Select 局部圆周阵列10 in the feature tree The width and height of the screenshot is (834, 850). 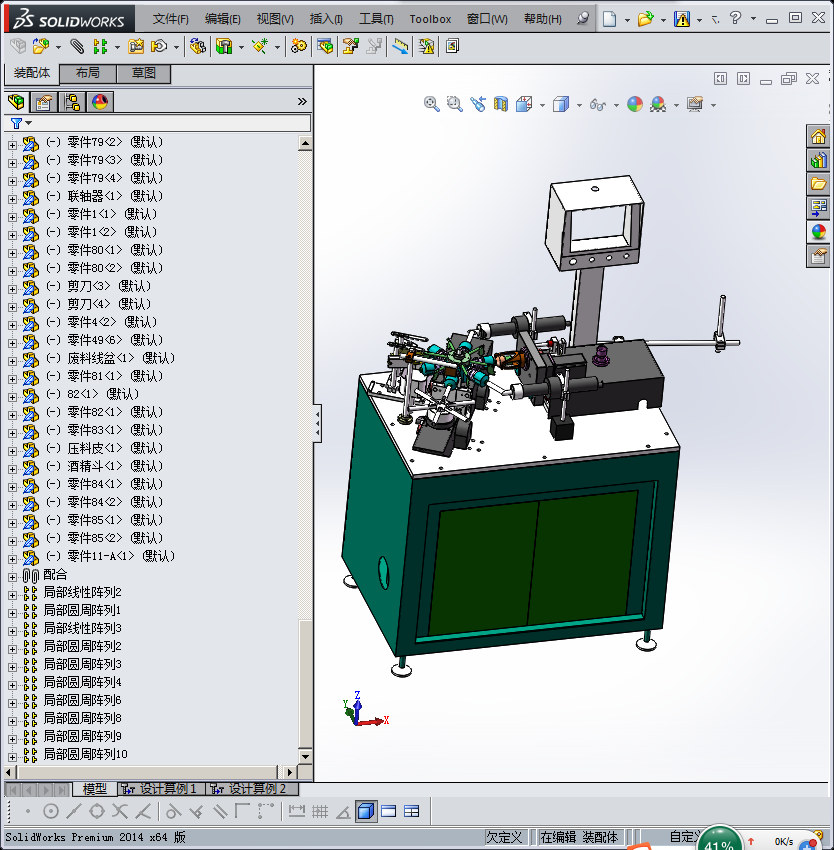[85, 754]
